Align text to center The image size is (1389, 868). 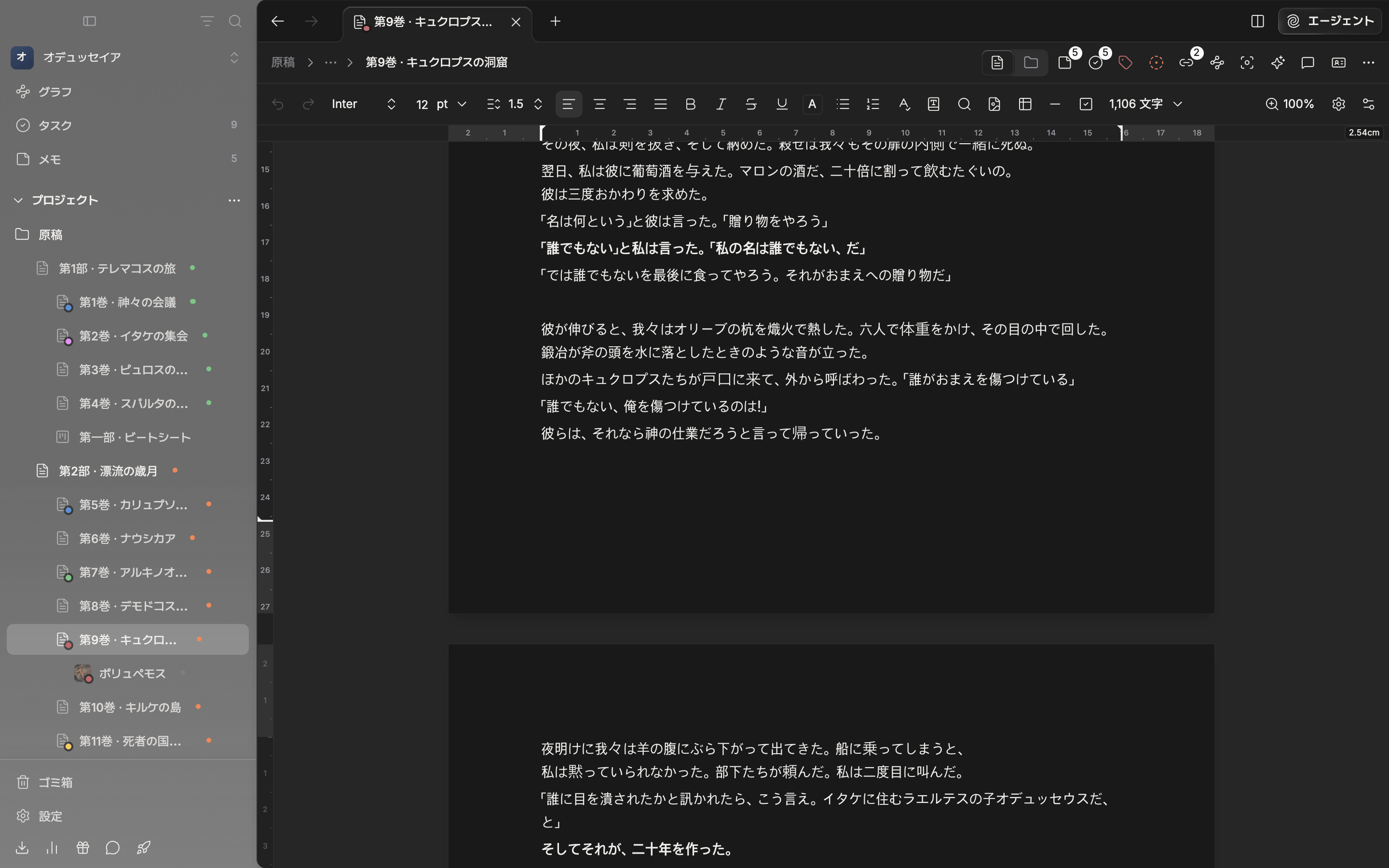pos(599,104)
